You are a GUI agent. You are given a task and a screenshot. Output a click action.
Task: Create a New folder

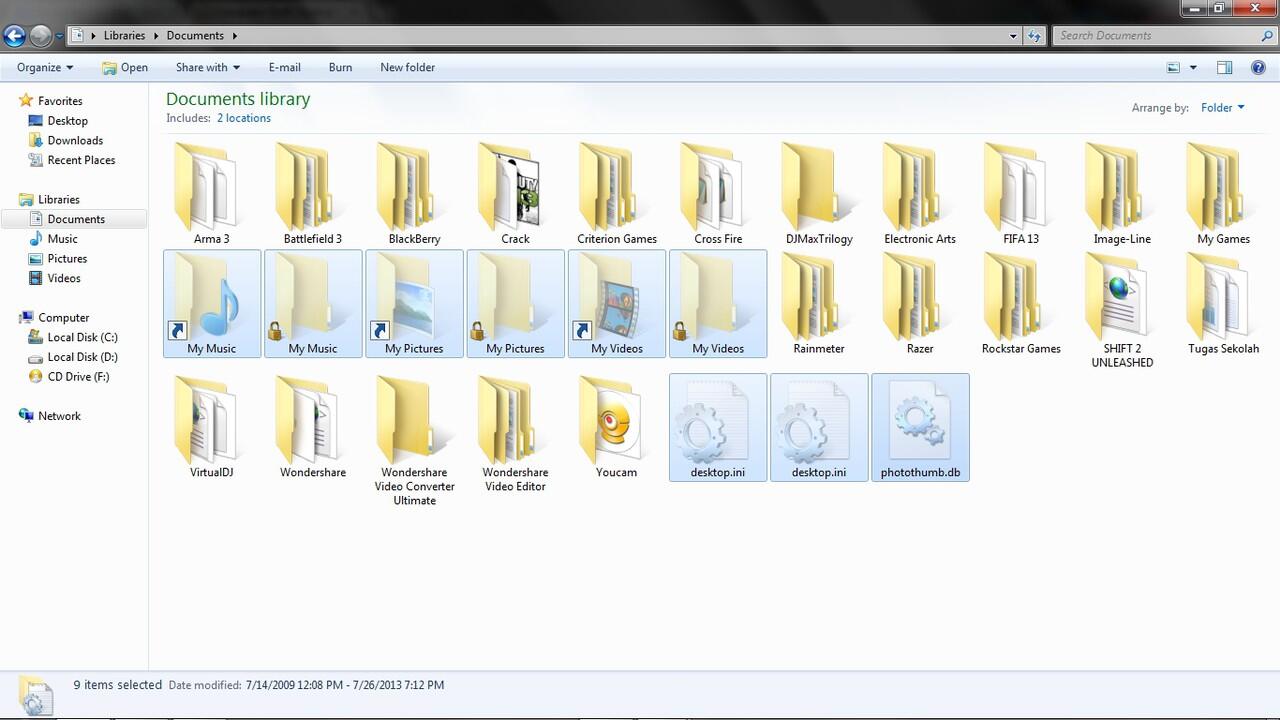click(x=407, y=68)
